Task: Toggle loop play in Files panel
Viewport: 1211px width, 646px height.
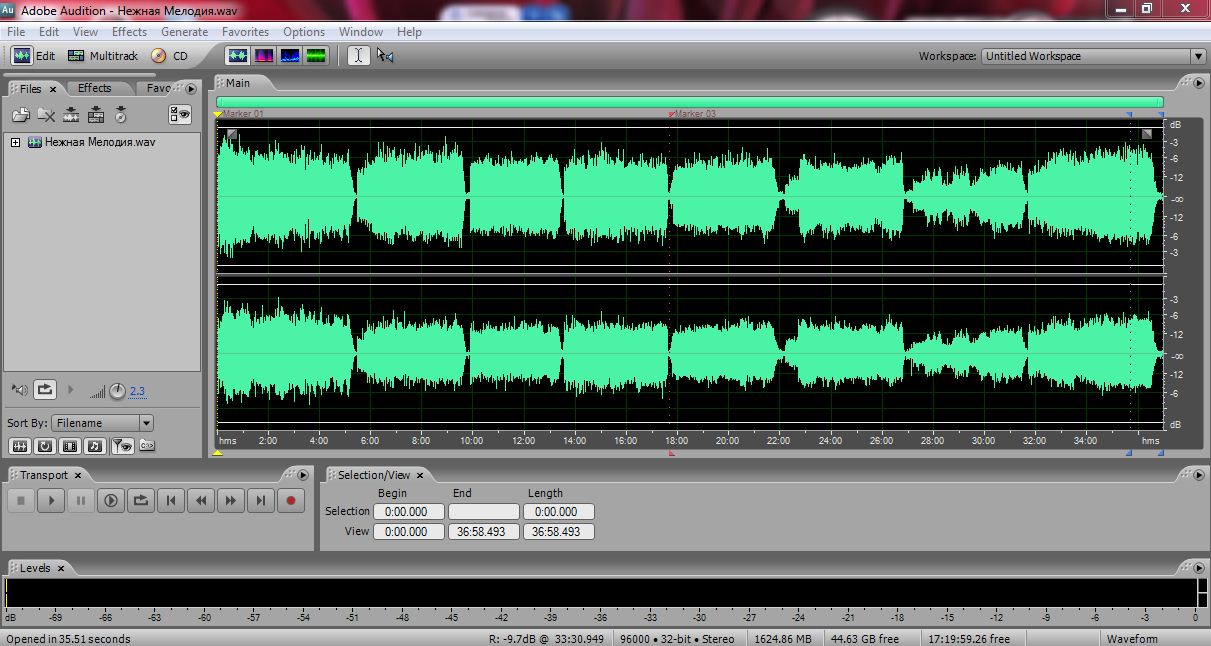Action: click(x=45, y=390)
